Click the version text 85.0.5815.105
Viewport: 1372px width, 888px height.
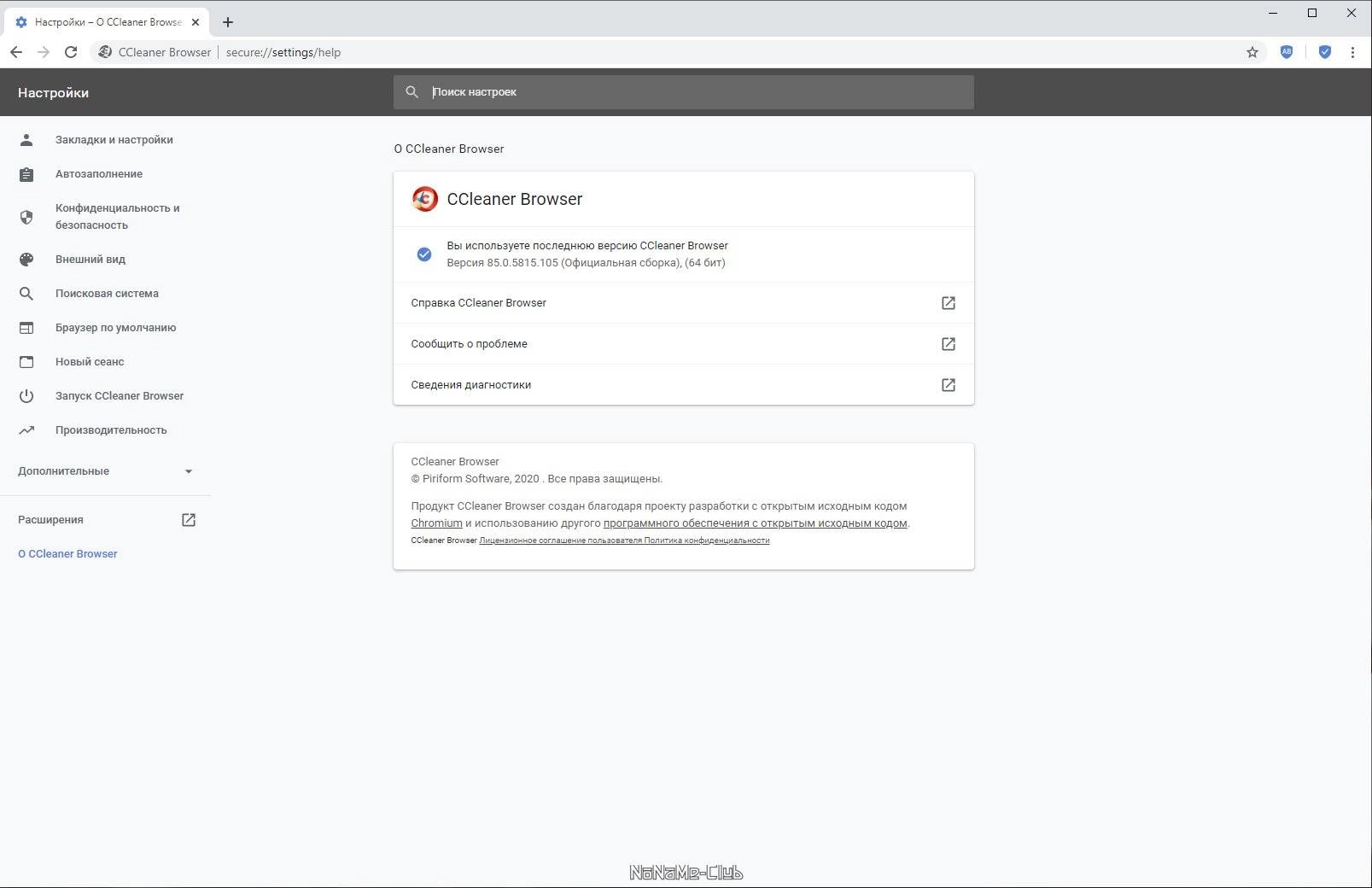click(523, 263)
